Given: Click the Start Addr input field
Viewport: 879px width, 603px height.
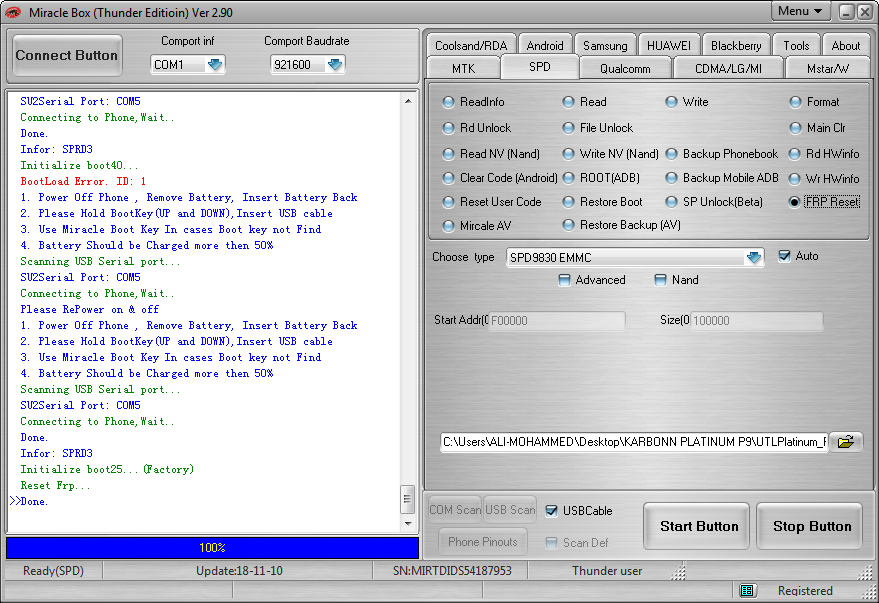Looking at the screenshot, I should tap(556, 321).
